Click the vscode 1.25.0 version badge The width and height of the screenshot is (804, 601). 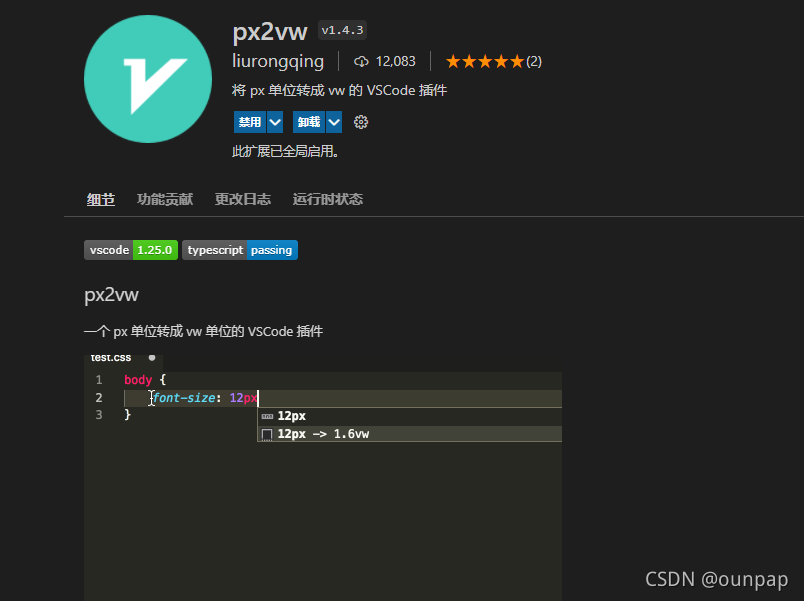(130, 250)
